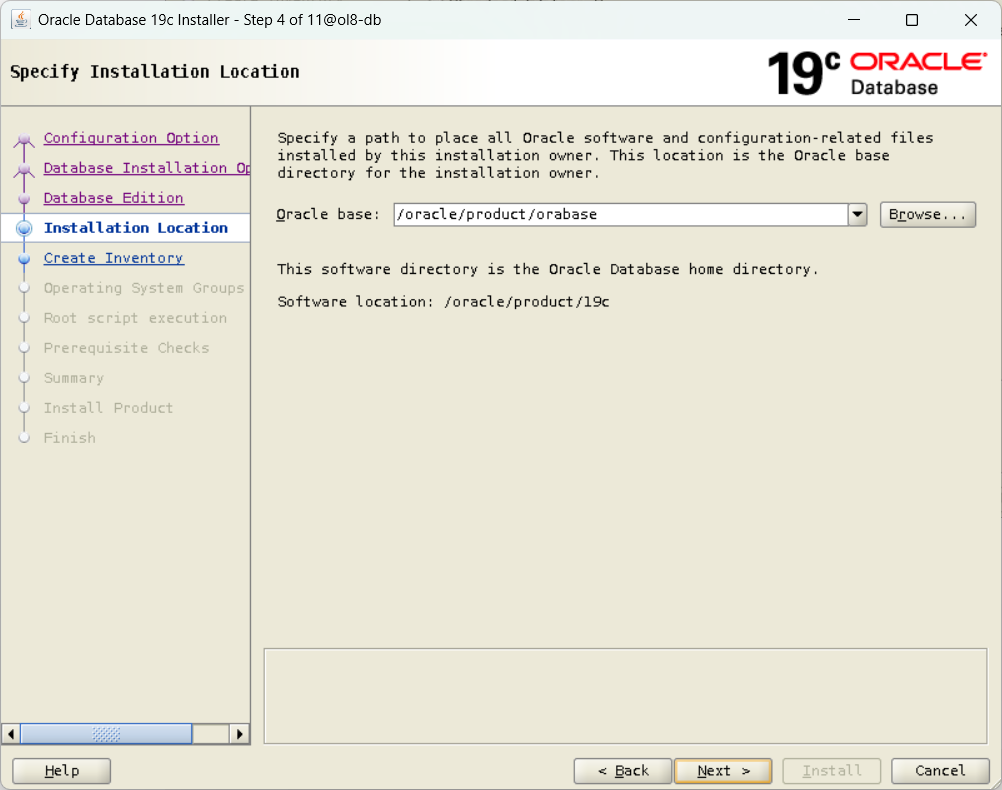This screenshot has width=1002, height=790.
Task: Click the Install Product step label
Action: click(x=108, y=408)
